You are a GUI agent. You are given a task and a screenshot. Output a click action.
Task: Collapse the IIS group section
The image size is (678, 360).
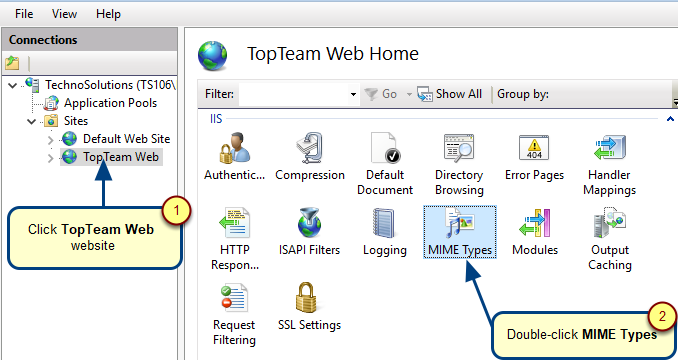pyautogui.click(x=671, y=118)
